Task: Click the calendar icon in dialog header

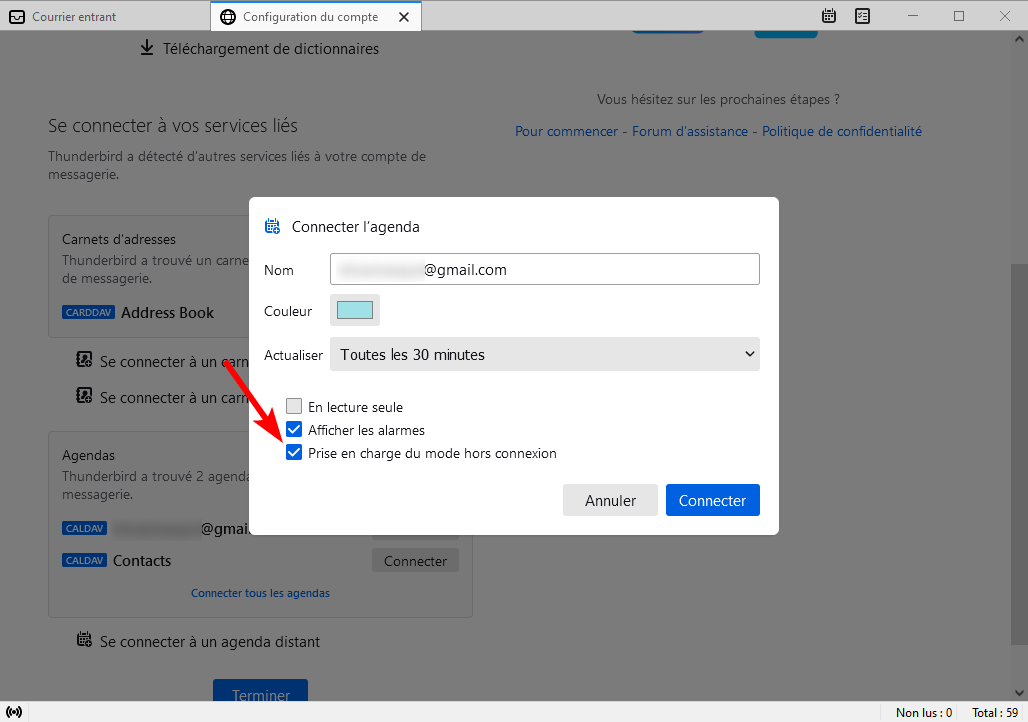Action: tap(272, 227)
